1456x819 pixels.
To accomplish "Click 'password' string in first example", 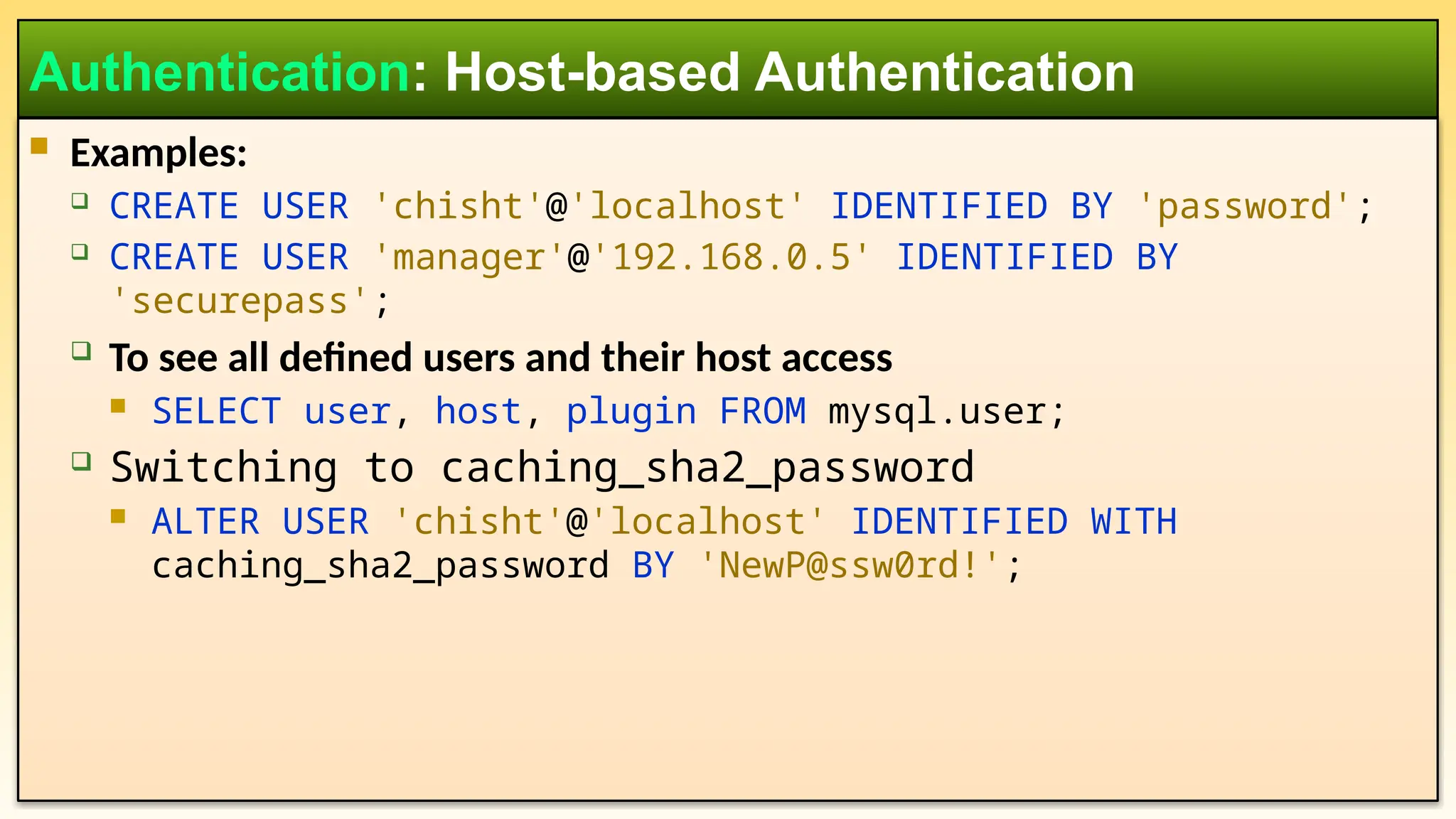I will point(1244,207).
